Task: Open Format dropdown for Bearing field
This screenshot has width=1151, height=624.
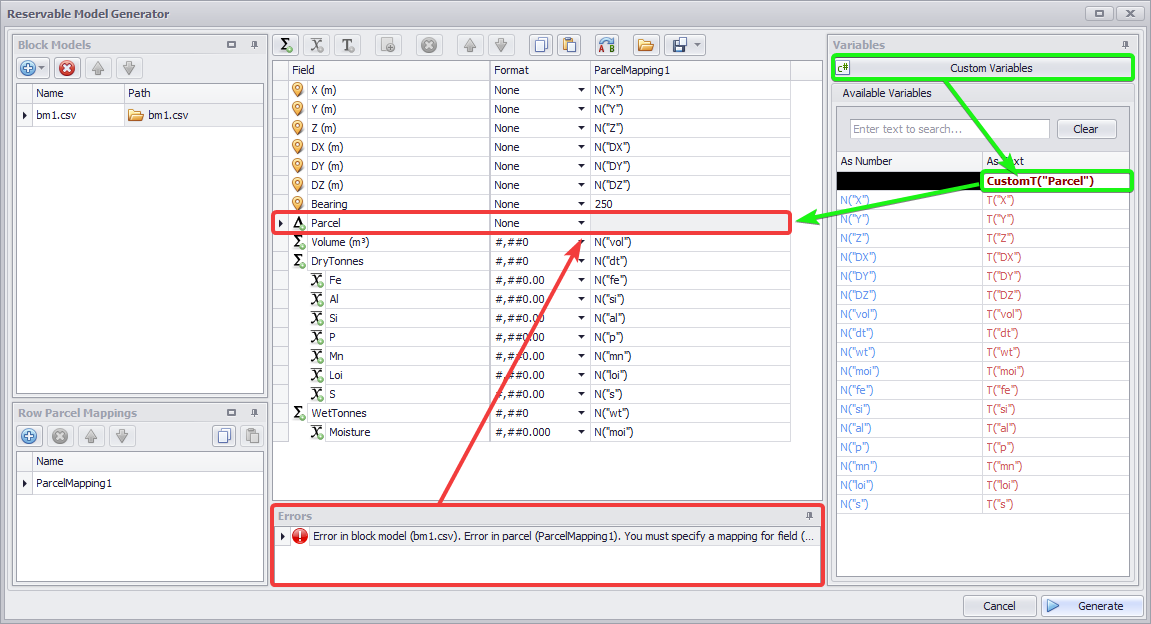Action: click(581, 204)
